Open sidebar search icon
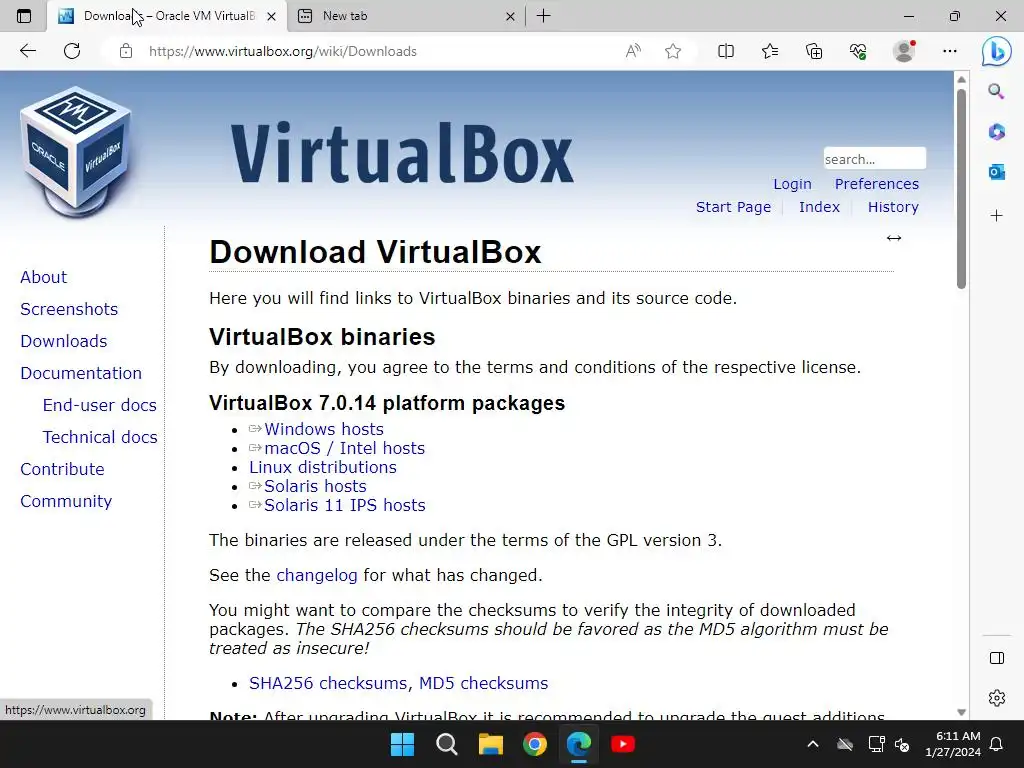The width and height of the screenshot is (1024, 768). click(x=996, y=91)
